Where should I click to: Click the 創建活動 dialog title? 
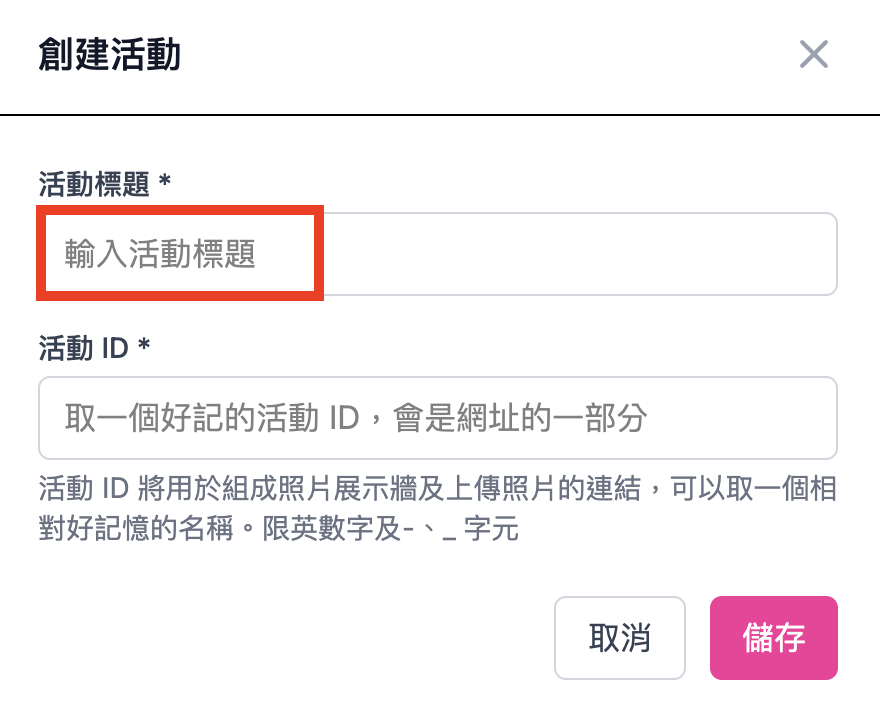tap(111, 55)
